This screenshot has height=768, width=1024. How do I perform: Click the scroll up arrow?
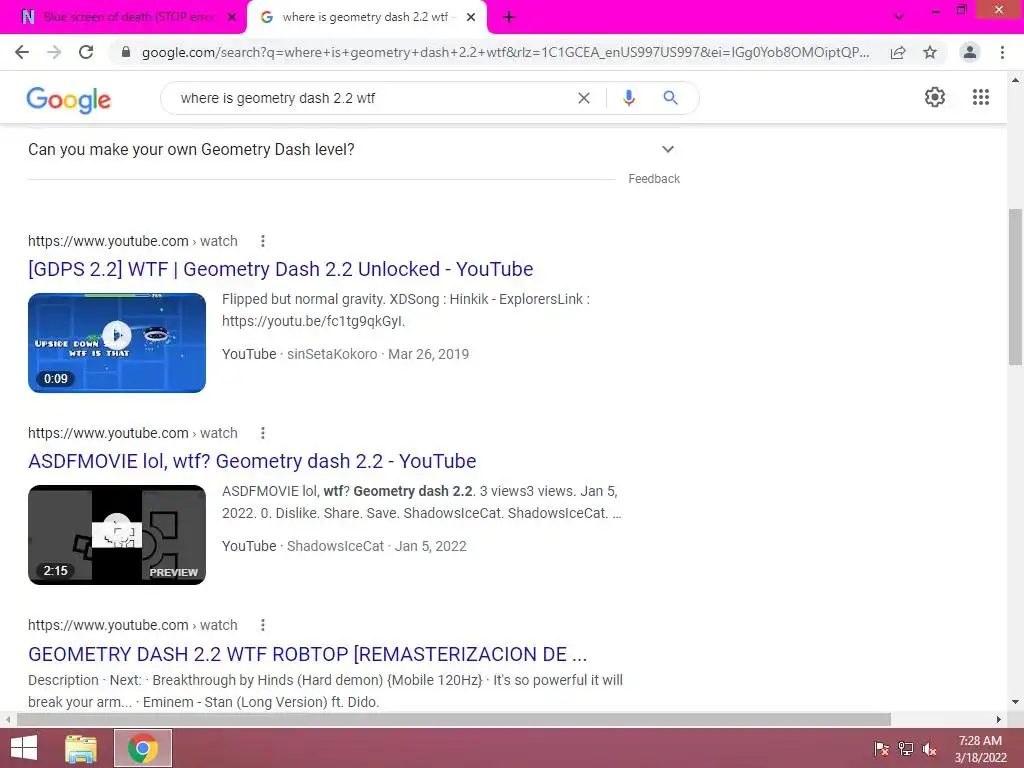click(x=1015, y=80)
